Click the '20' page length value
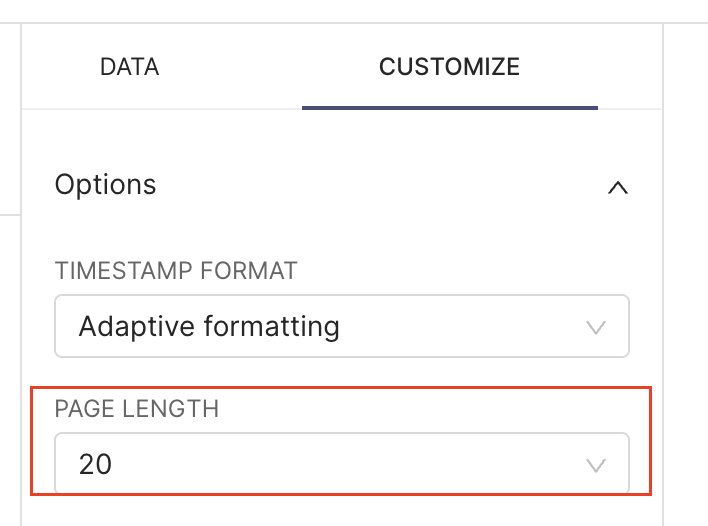Screen dimensions: 708x526 pos(96,464)
